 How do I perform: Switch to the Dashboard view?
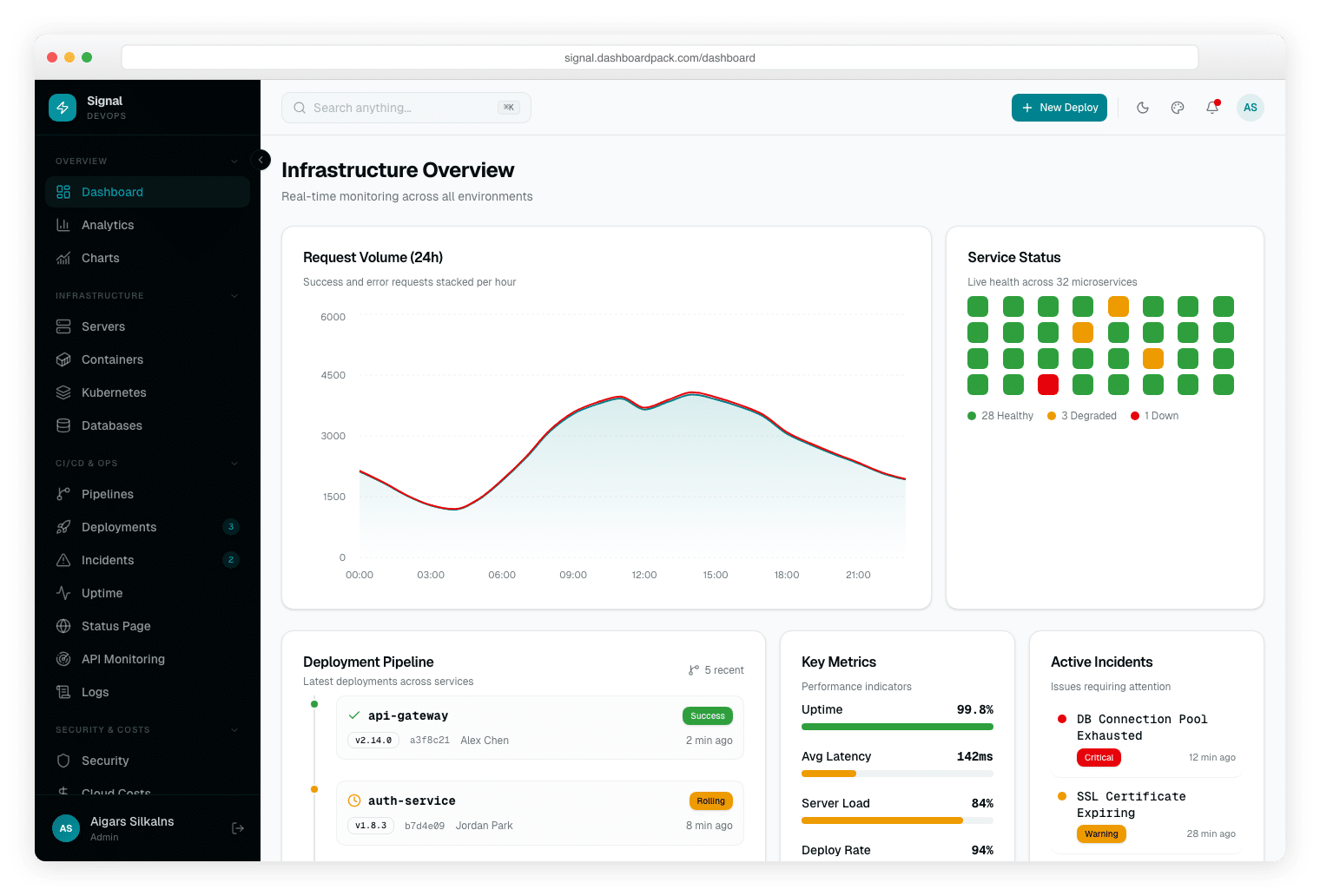click(x=111, y=192)
